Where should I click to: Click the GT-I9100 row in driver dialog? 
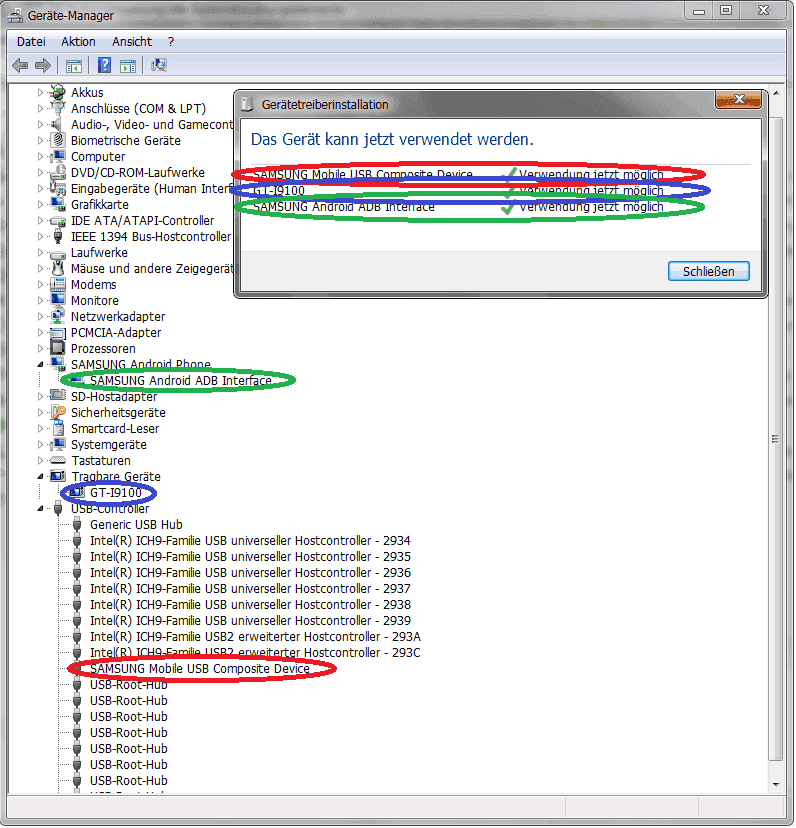click(458, 191)
